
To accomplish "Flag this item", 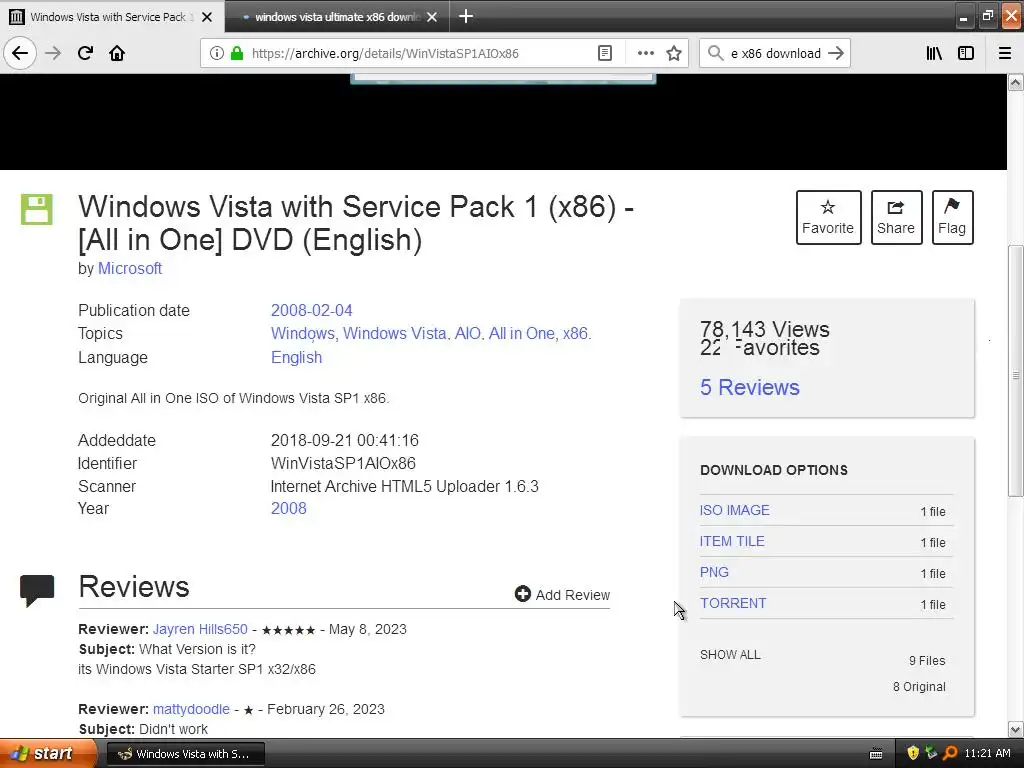I will (x=952, y=217).
